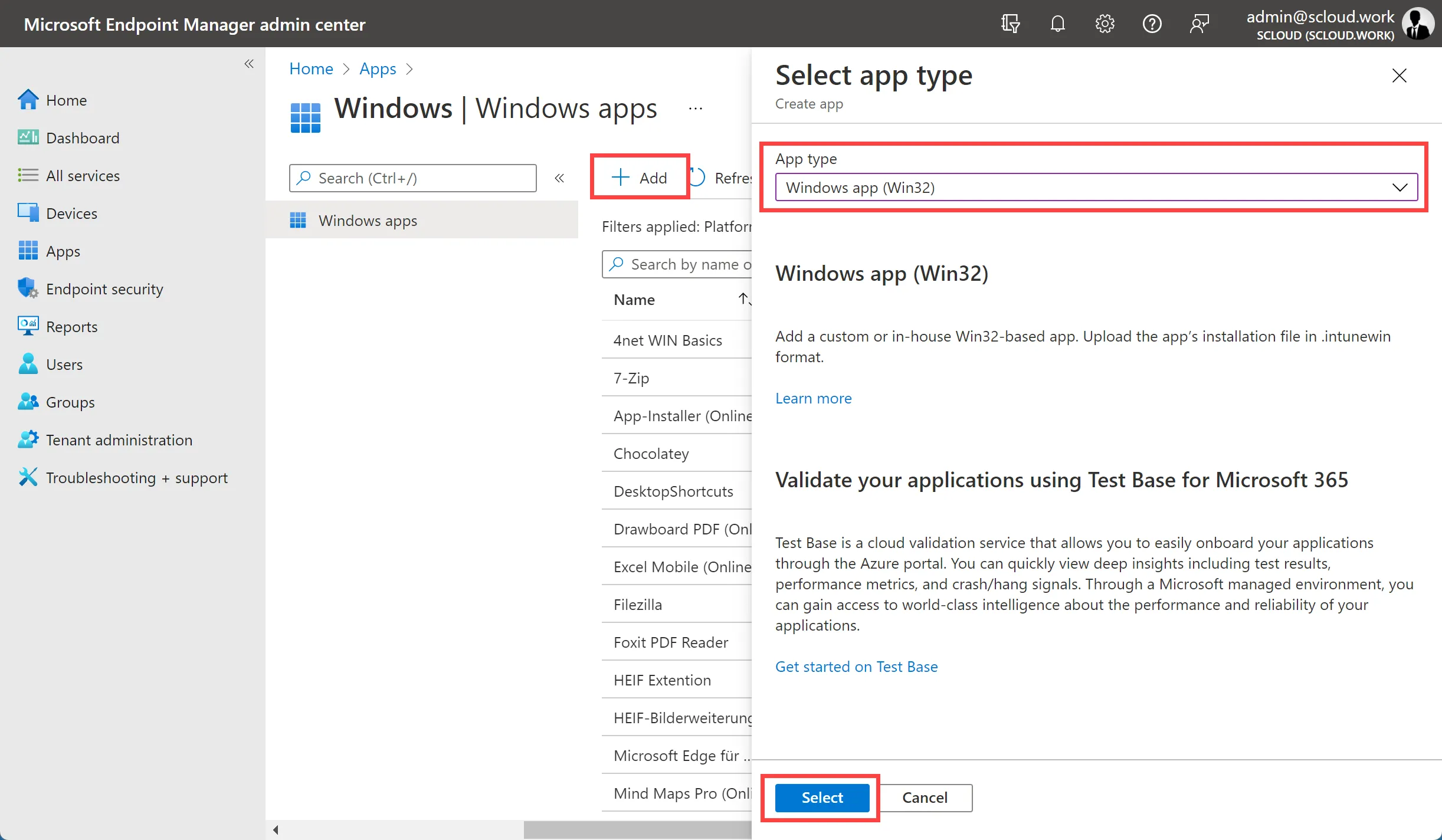Viewport: 1442px width, 840px height.
Task: Open the help question mark icon
Action: point(1152,24)
